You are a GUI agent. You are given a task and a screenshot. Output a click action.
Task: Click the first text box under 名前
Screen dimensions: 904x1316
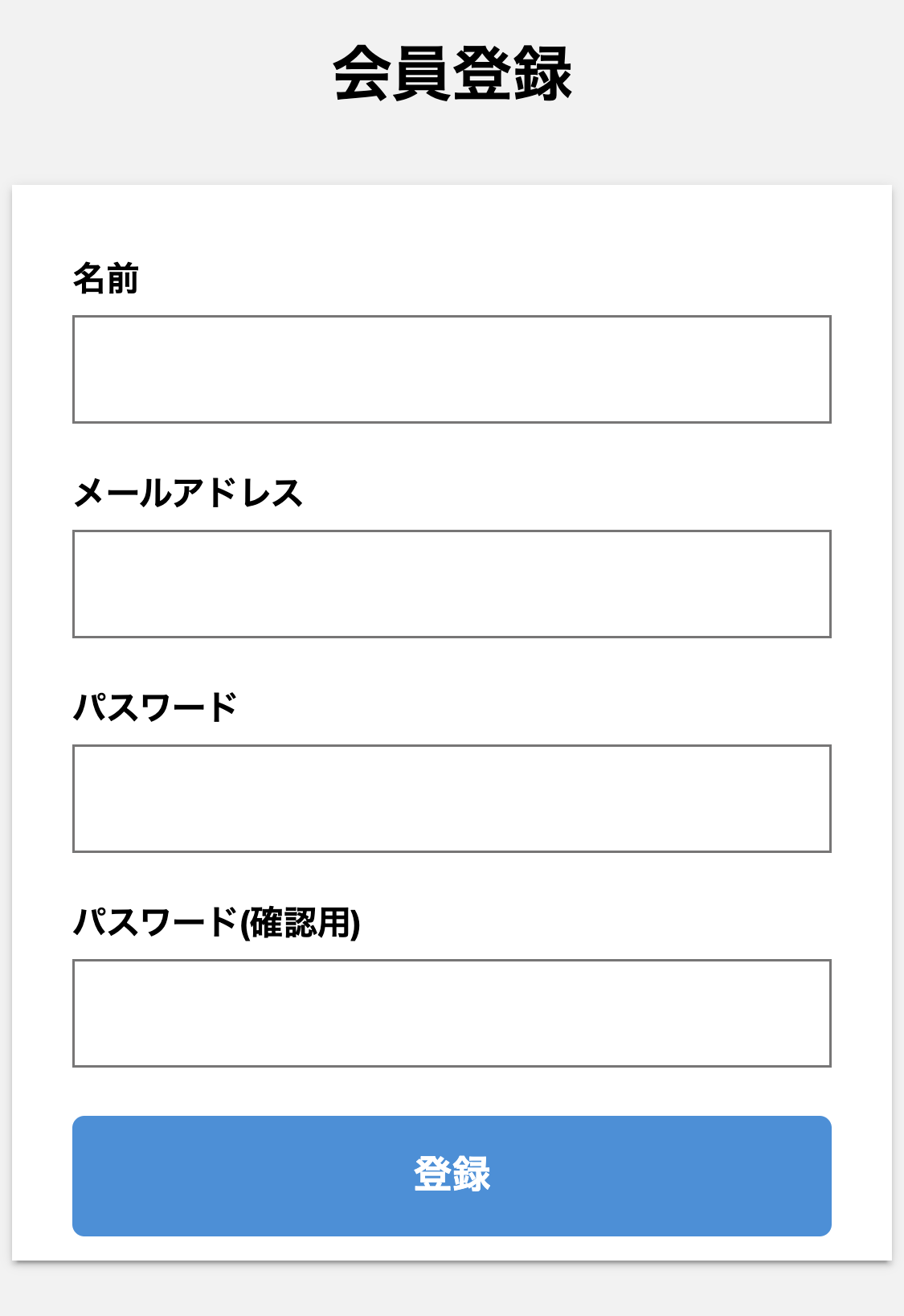point(452,369)
